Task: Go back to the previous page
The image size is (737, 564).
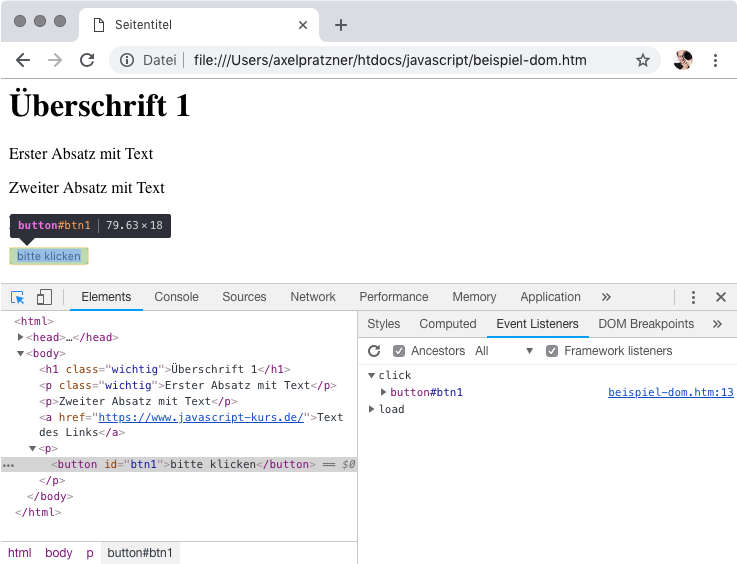Action: click(x=23, y=60)
